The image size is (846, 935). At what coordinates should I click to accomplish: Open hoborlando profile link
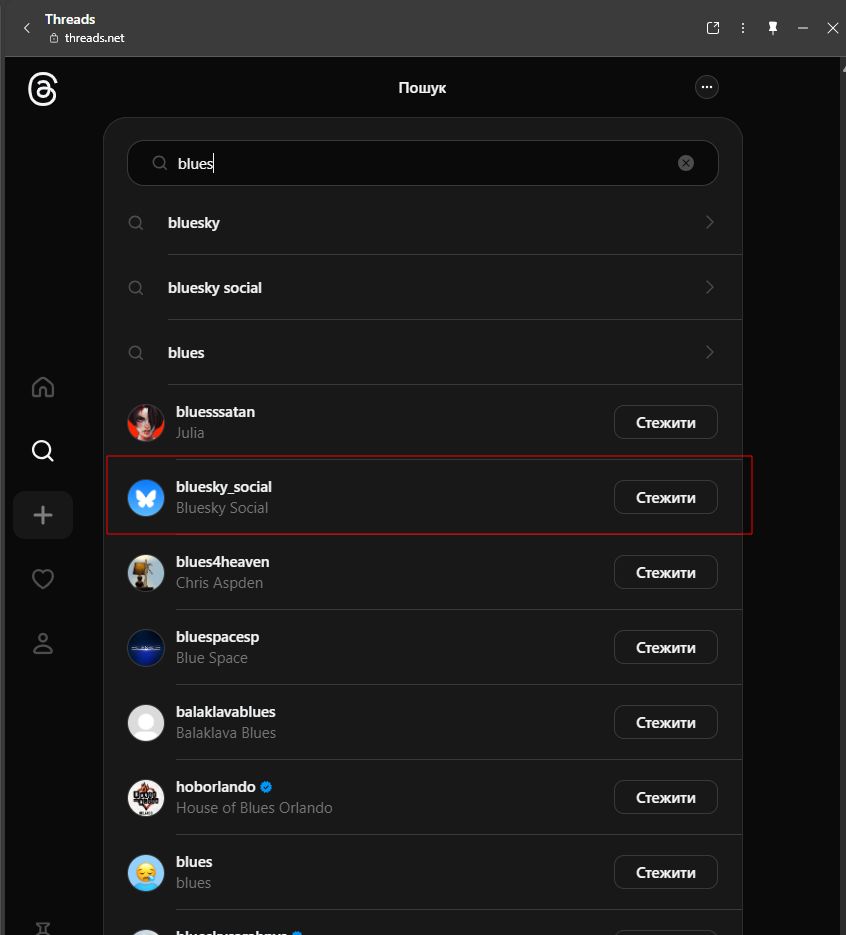tap(216, 787)
